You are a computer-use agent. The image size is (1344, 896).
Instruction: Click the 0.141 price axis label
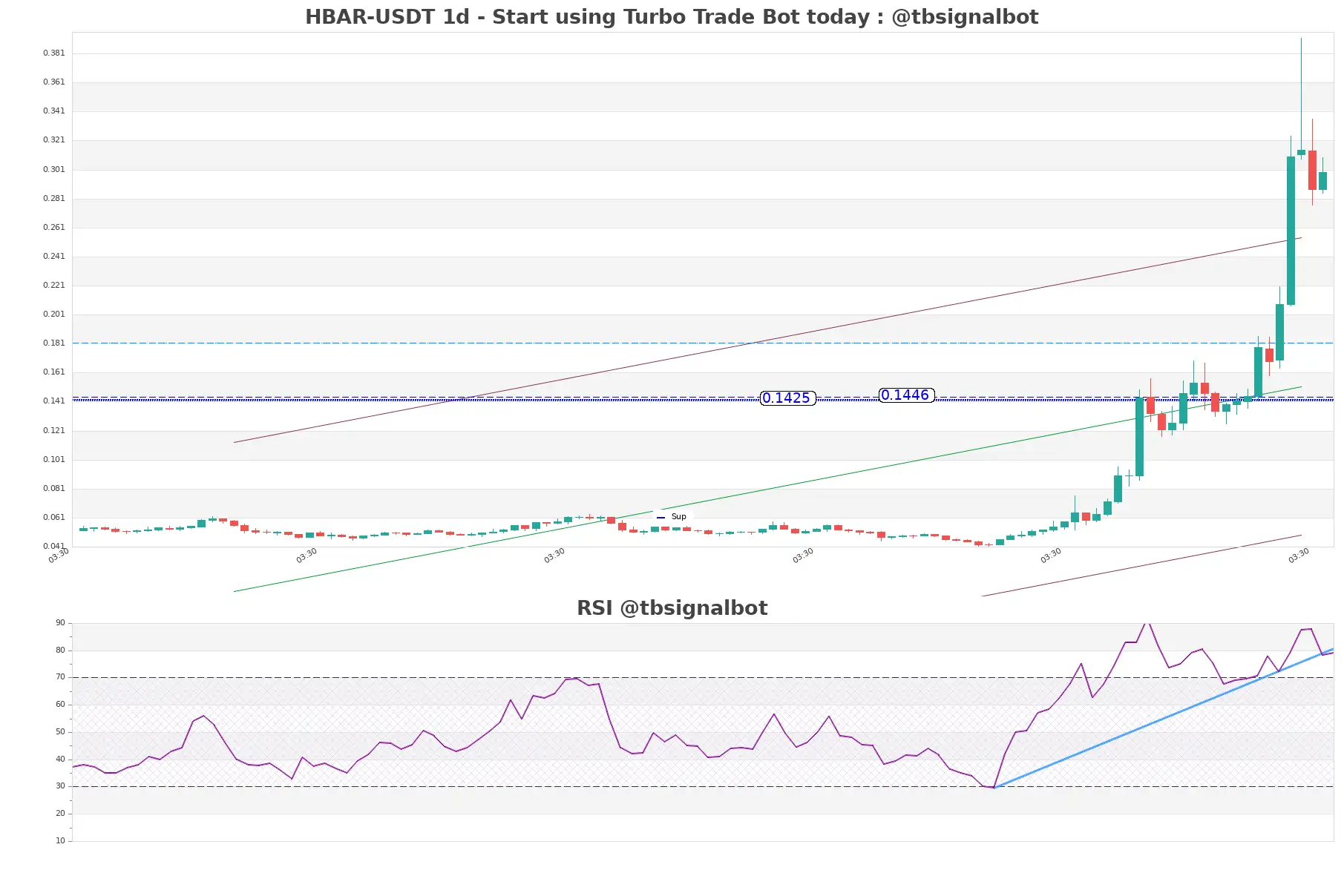point(53,401)
